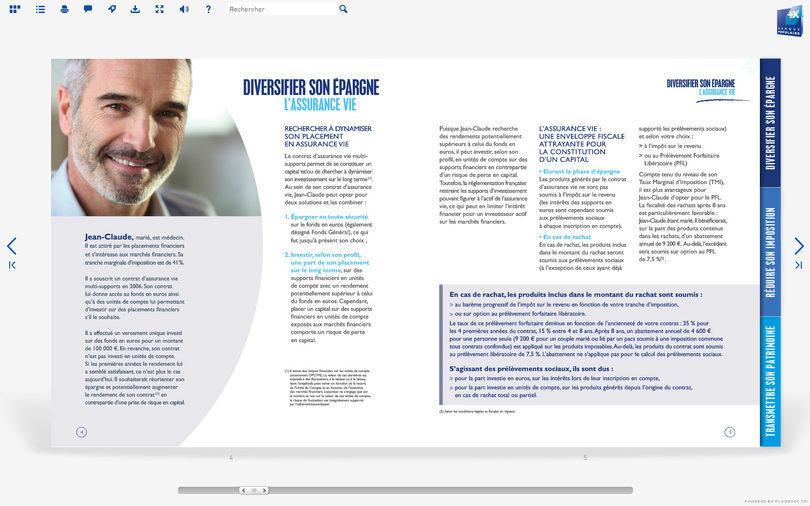This screenshot has height=506, width=810.
Task: Open the Diversifier son épargne side tab
Action: point(770,123)
